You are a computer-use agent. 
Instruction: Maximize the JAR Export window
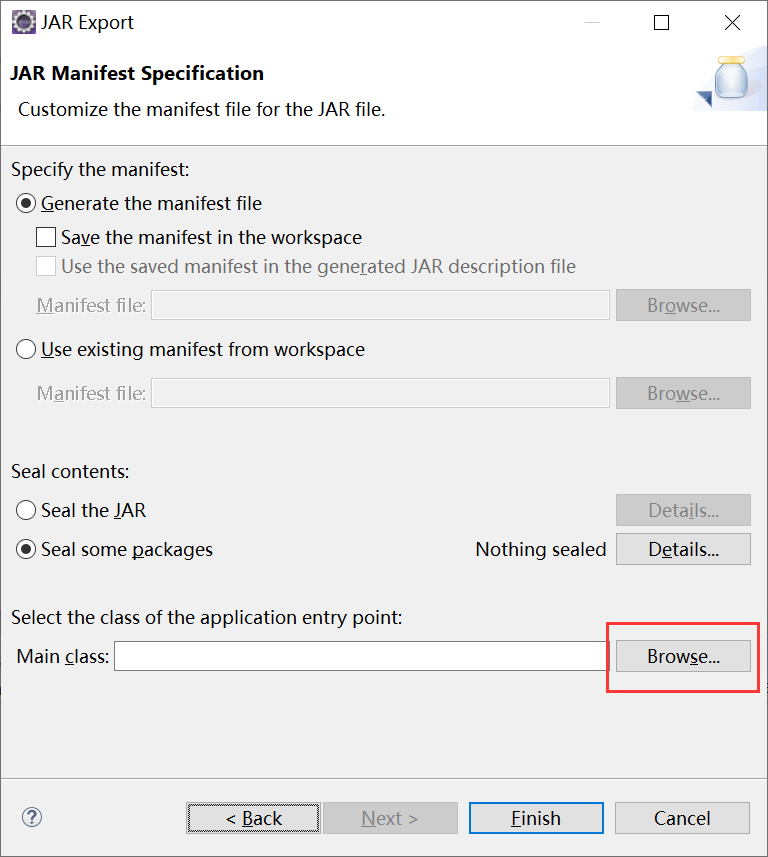pyautogui.click(x=661, y=22)
